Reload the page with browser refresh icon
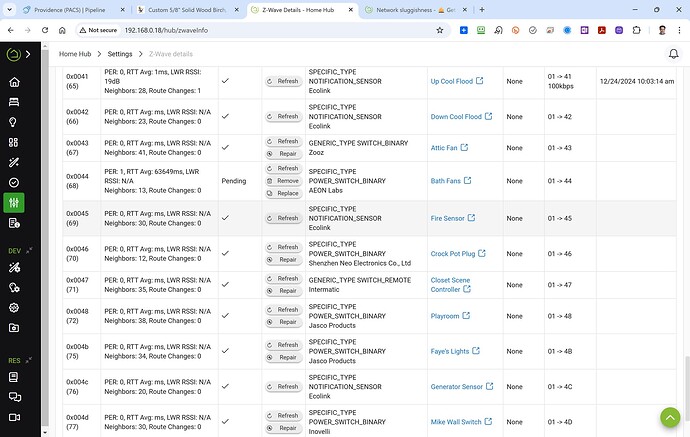The height and width of the screenshot is (437, 690). tap(45, 30)
